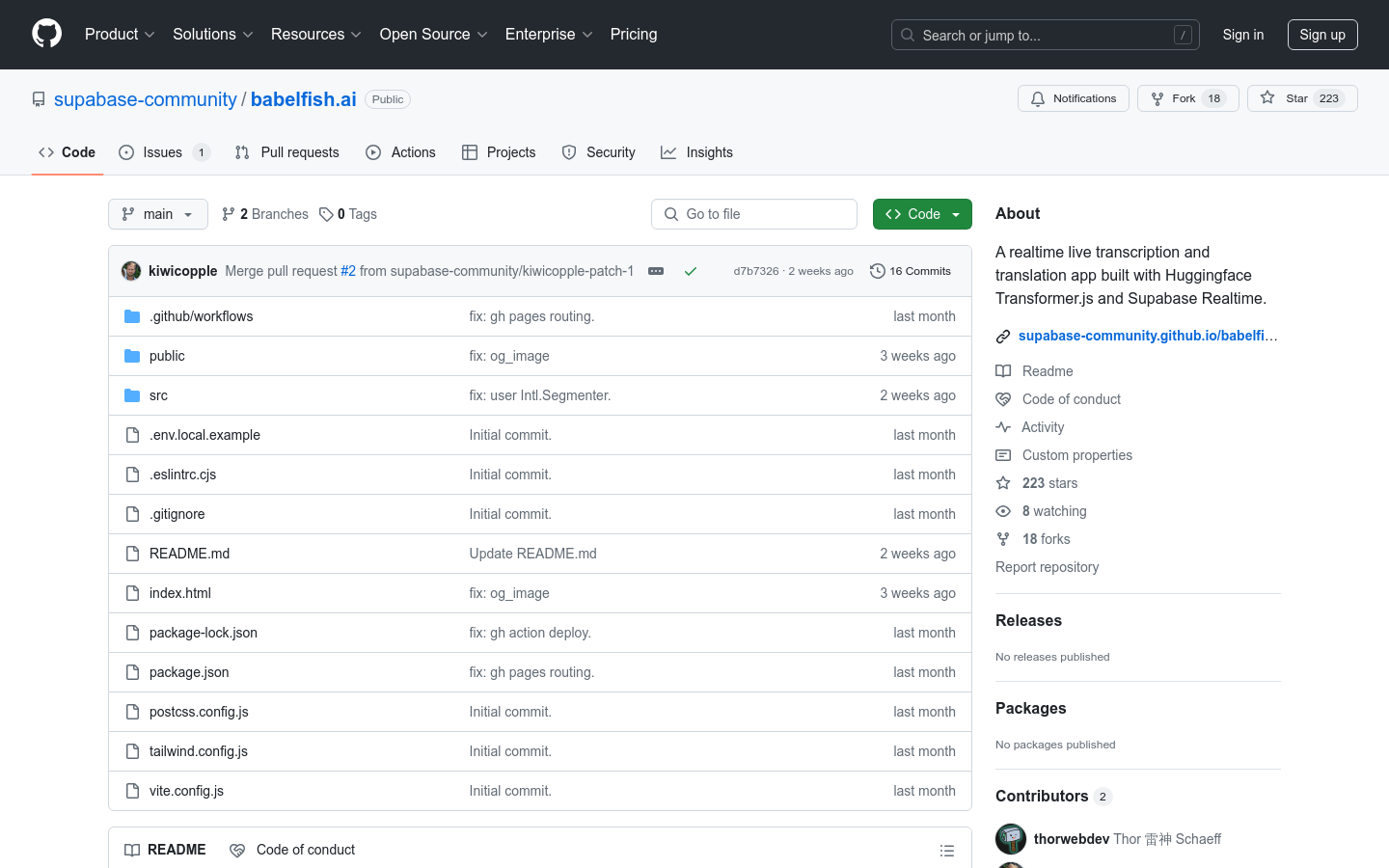Open commit 'Update README.md'

pos(533,554)
